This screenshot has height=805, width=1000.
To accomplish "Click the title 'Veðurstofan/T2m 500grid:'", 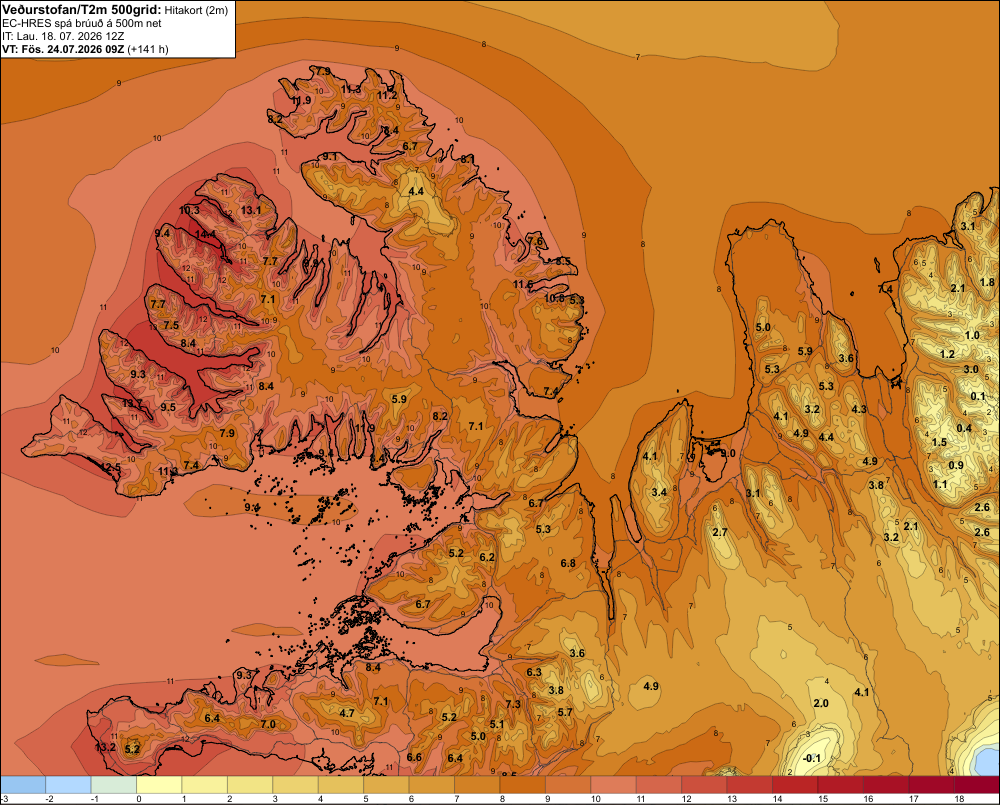I will pyautogui.click(x=81, y=10).
